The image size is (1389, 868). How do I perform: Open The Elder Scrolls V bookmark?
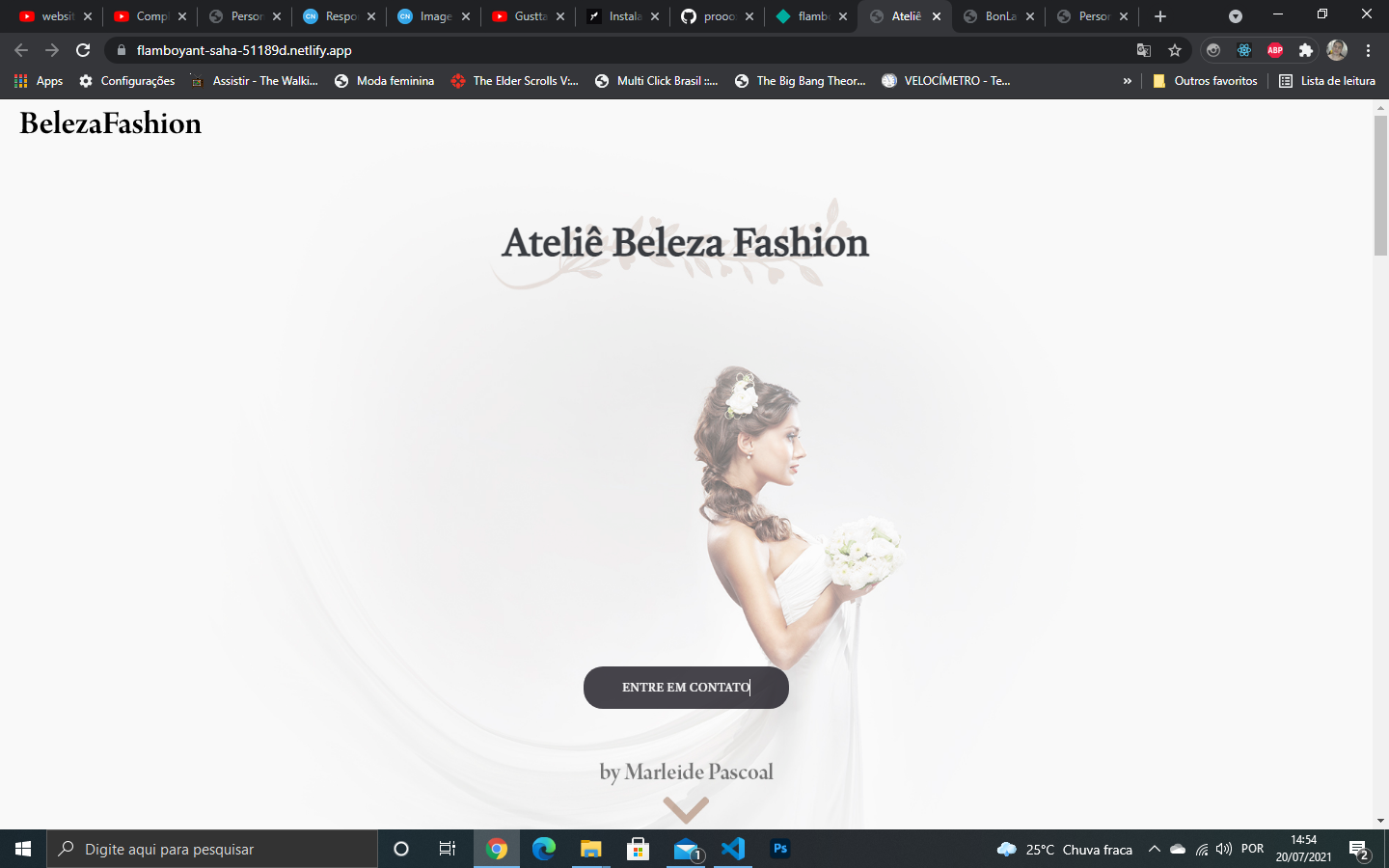click(515, 81)
